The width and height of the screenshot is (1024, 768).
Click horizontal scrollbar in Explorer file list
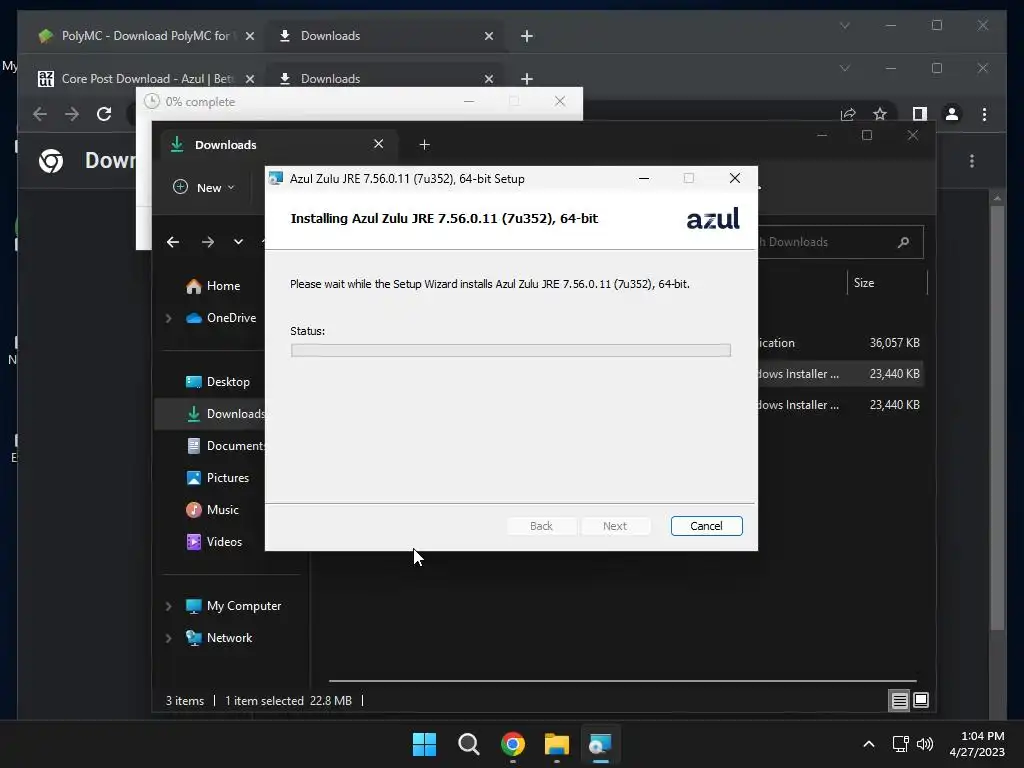tap(622, 680)
